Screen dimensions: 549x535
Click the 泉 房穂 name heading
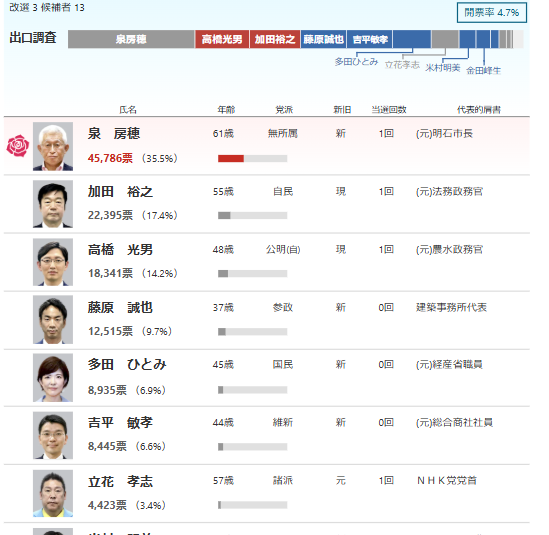[114, 134]
